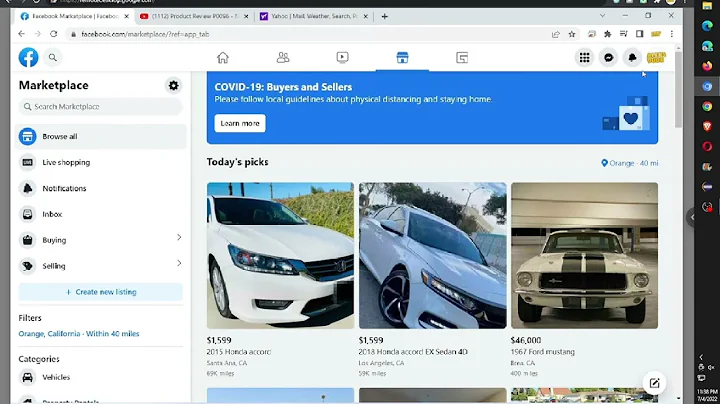Open the 1967 Ford mustang listing title
The image size is (720, 404).
click(542, 352)
